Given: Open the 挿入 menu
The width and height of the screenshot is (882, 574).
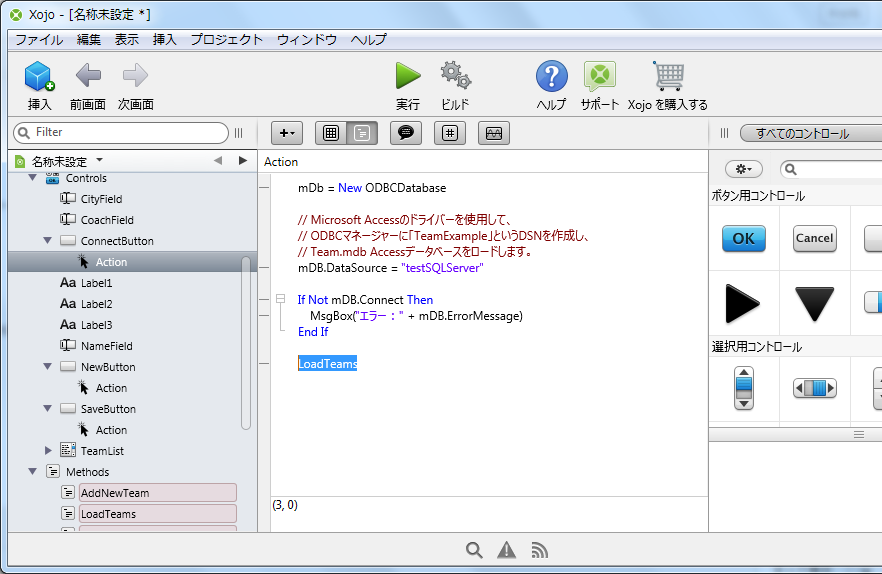Looking at the screenshot, I should tap(165, 39).
